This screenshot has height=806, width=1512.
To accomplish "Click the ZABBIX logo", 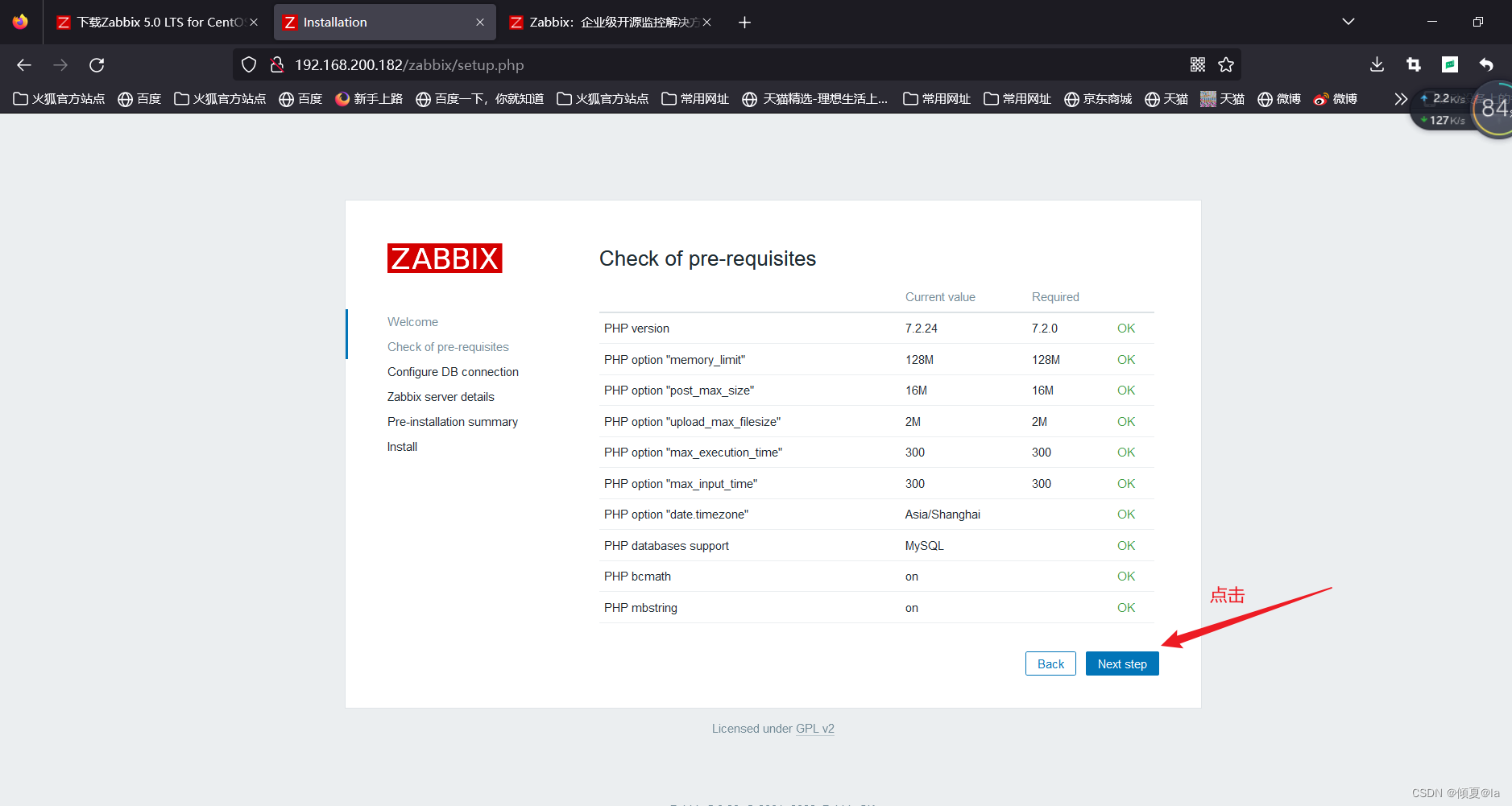I will tap(445, 258).
